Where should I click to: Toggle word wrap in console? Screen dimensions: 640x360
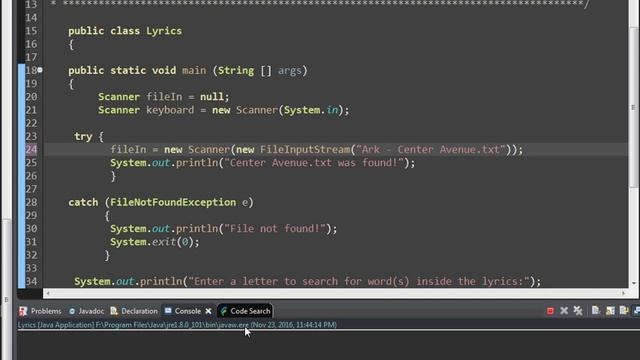[x=624, y=311]
